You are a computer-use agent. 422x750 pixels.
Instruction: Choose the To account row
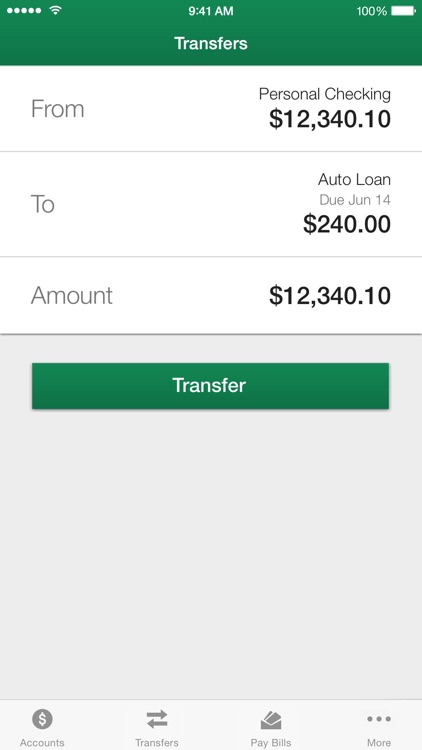click(x=211, y=204)
